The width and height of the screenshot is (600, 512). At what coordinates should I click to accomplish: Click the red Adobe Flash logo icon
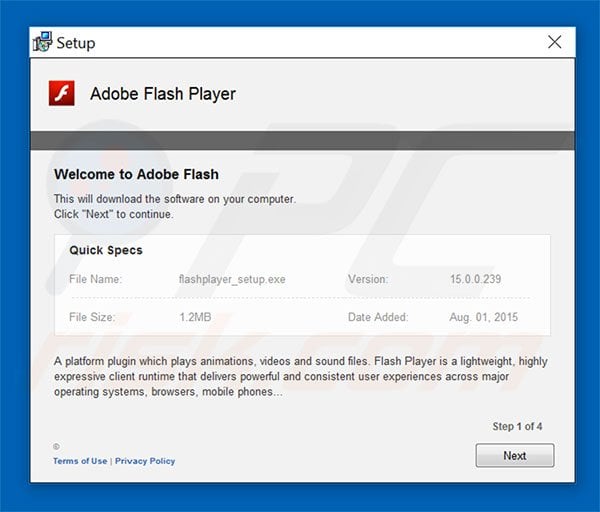(62, 93)
